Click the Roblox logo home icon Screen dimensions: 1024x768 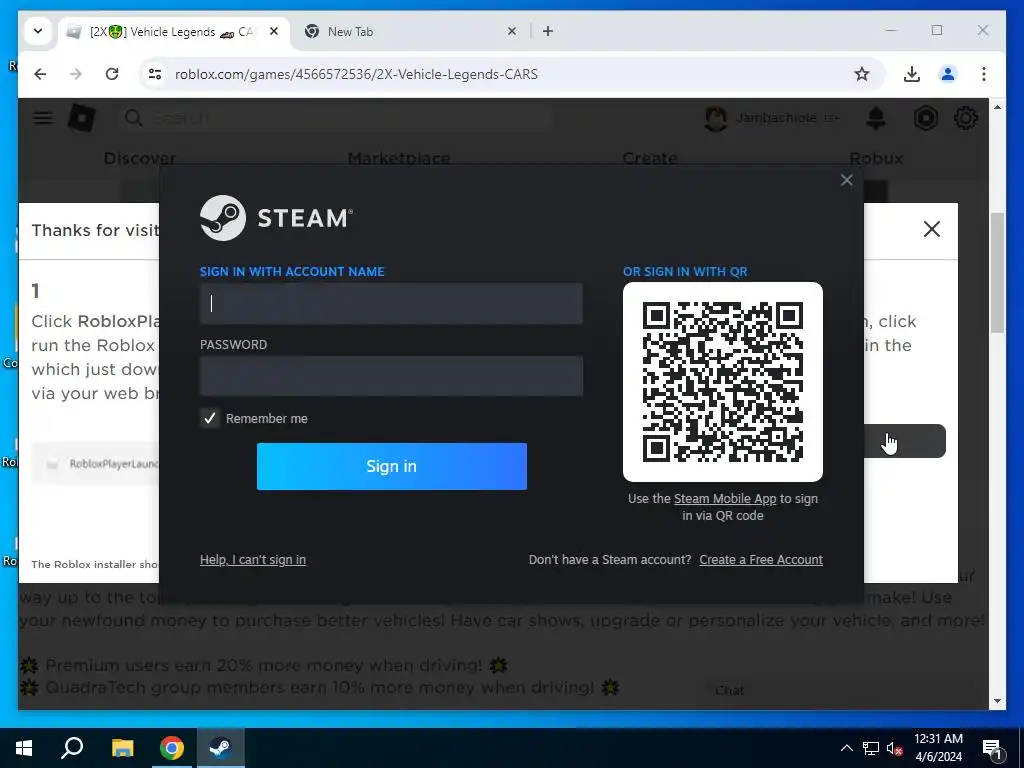[82, 118]
